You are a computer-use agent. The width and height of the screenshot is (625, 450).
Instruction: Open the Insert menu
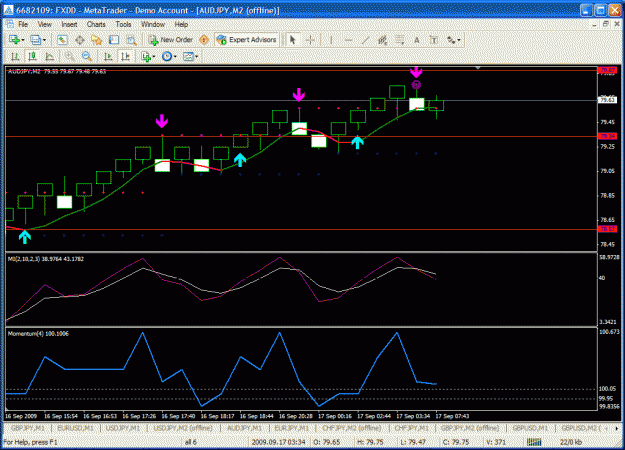coord(69,24)
